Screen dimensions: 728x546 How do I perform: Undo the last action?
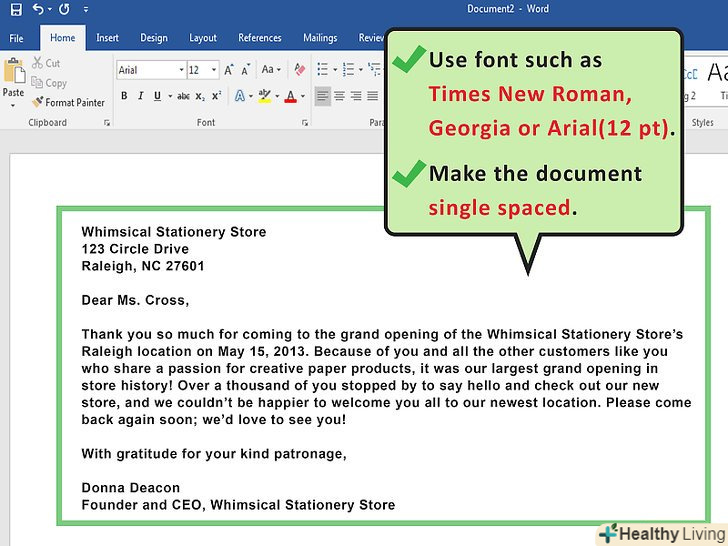coord(38,9)
